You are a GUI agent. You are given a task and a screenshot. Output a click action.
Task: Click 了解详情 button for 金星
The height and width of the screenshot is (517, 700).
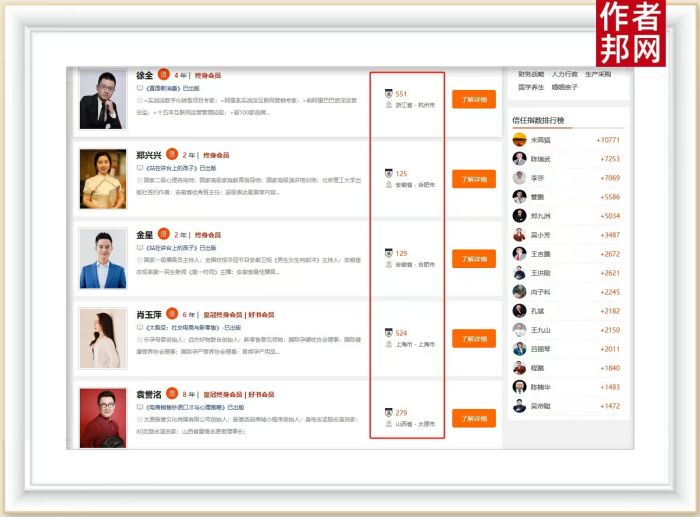473,259
